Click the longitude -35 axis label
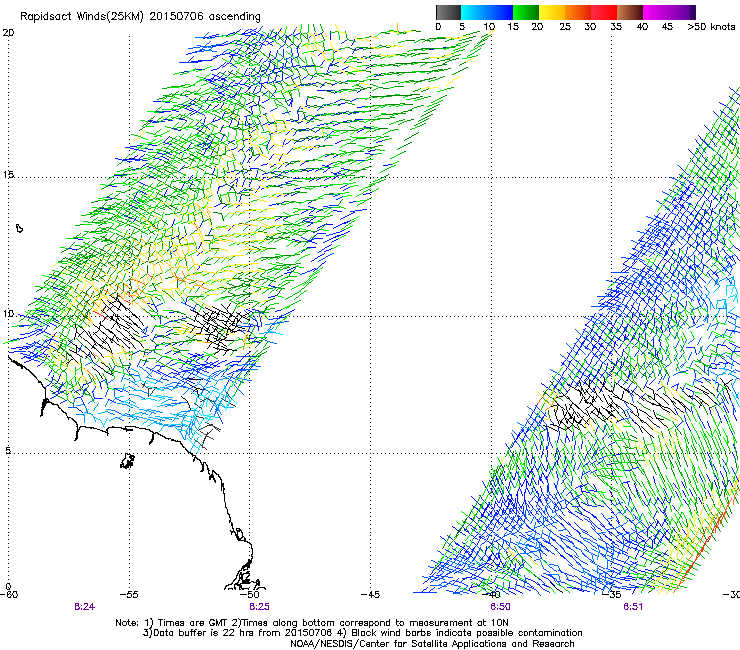 611,595
